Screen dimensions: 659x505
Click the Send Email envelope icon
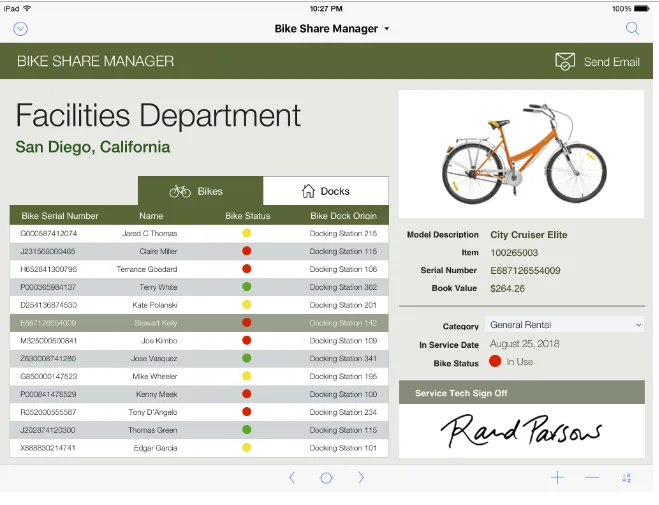tap(565, 61)
